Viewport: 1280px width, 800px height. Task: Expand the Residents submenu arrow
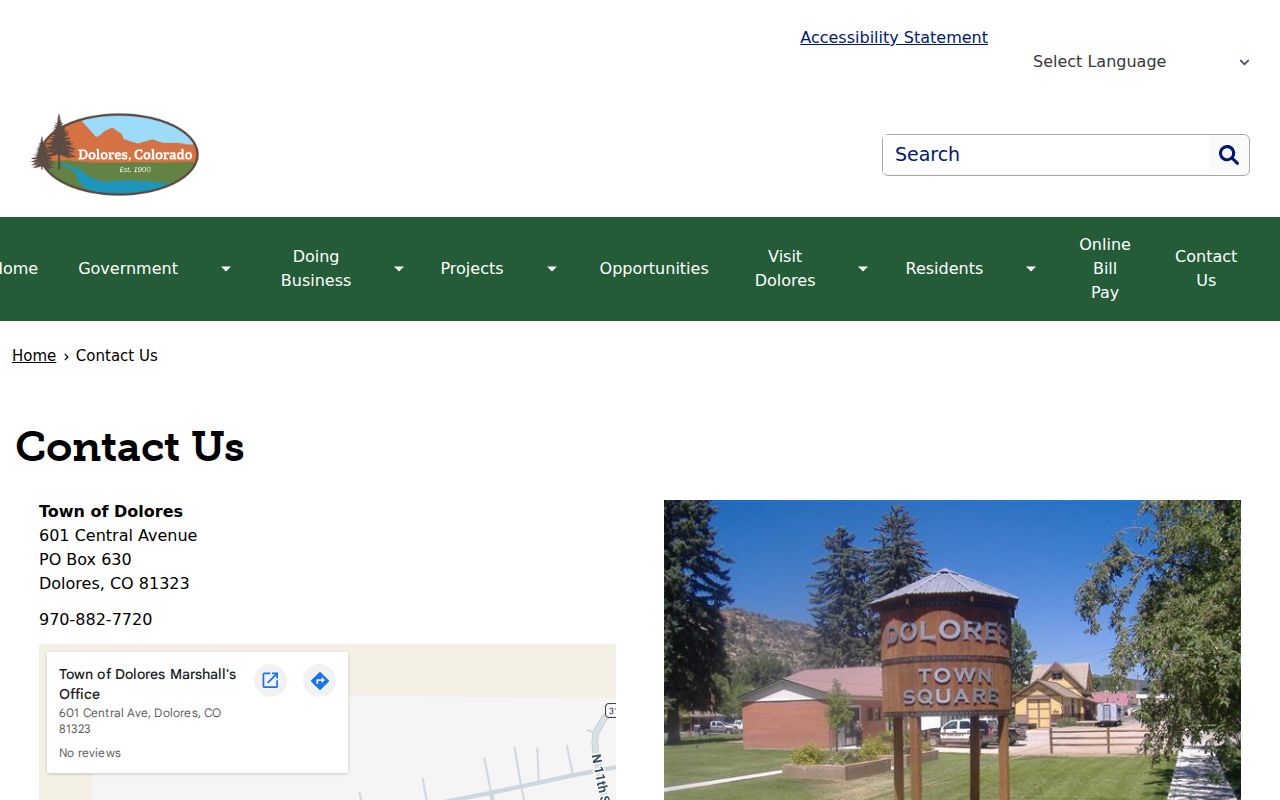tap(1031, 269)
